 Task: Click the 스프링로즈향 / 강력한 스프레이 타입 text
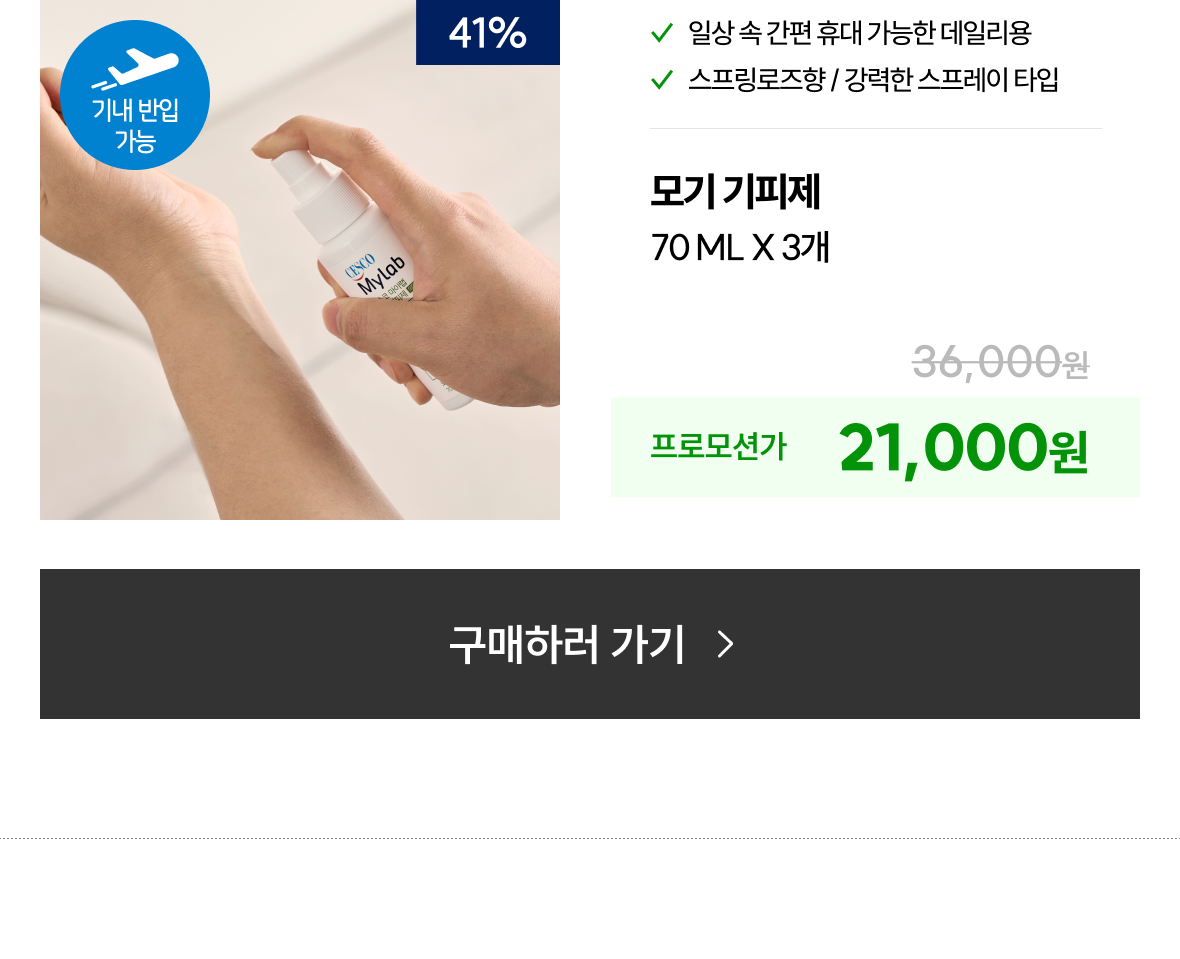pos(873,79)
